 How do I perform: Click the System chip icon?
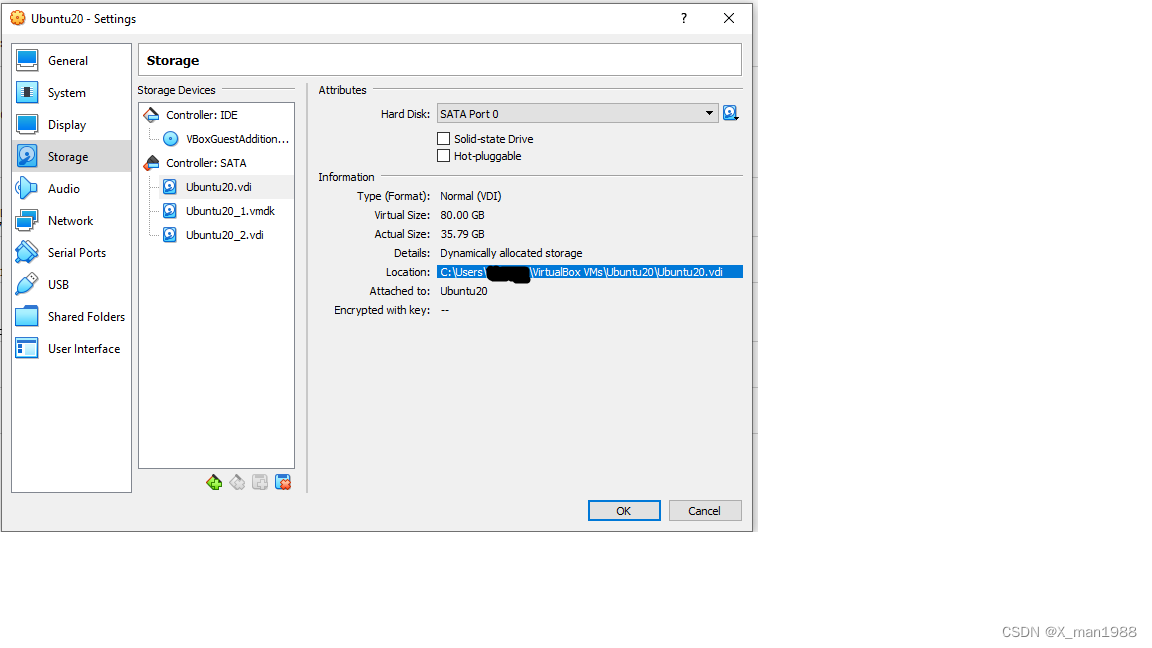[27, 93]
